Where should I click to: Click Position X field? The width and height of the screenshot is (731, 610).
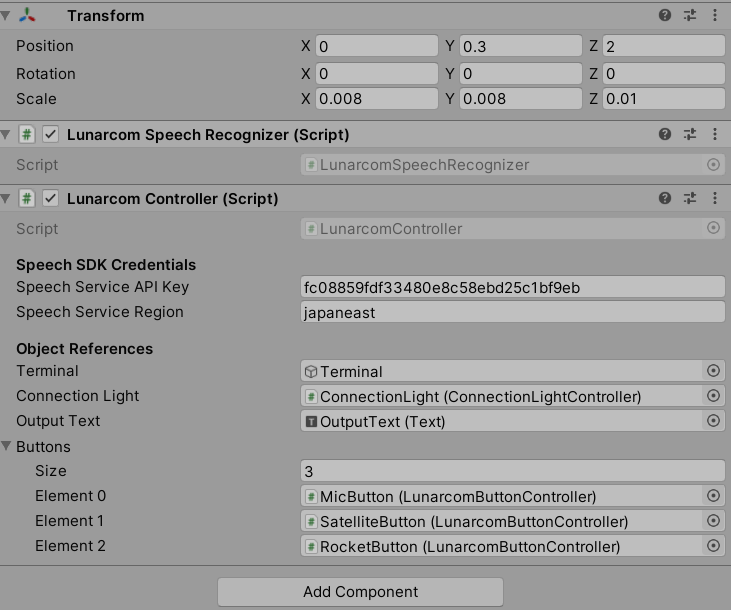tap(377, 46)
